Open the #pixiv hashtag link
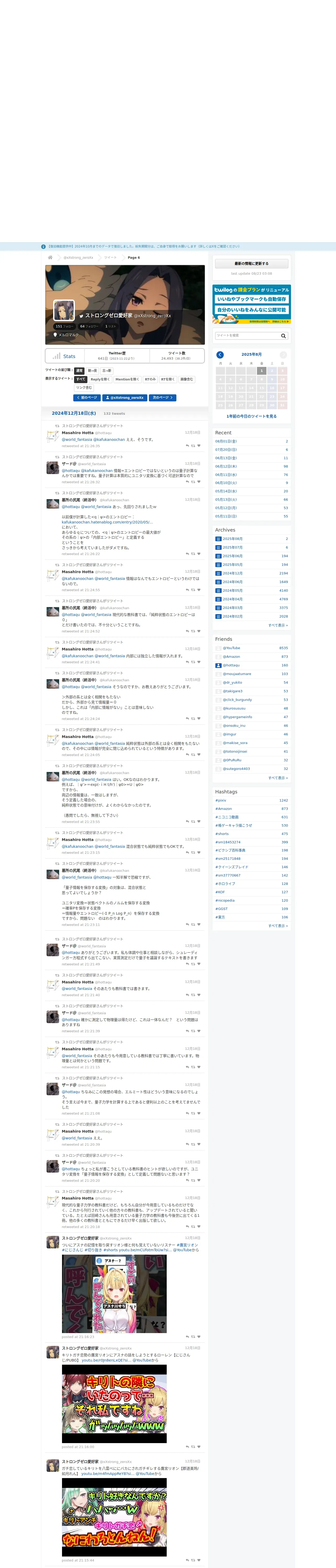 pyautogui.click(x=221, y=800)
